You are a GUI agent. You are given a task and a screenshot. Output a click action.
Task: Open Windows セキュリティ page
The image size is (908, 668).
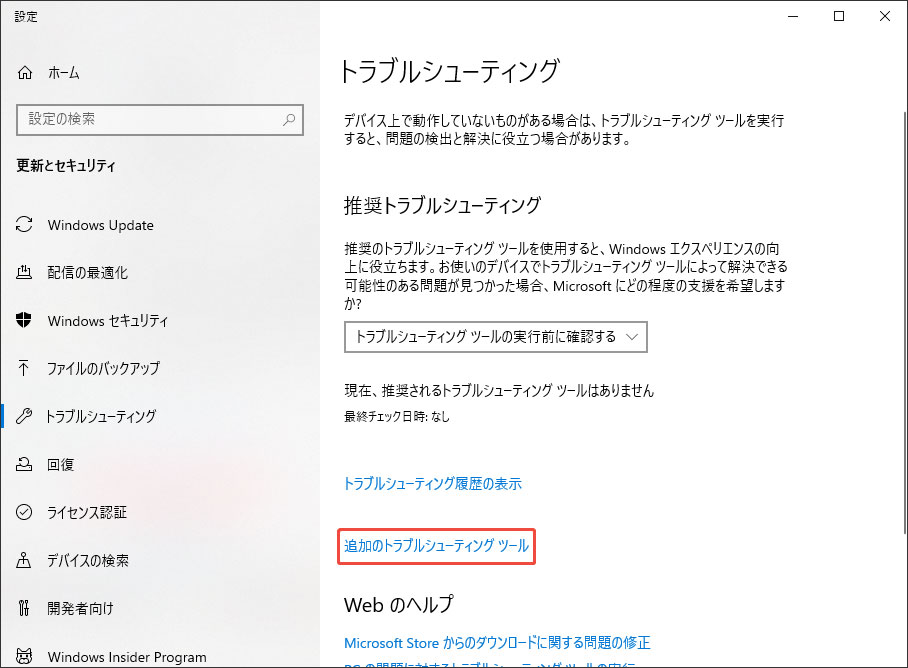tap(108, 321)
